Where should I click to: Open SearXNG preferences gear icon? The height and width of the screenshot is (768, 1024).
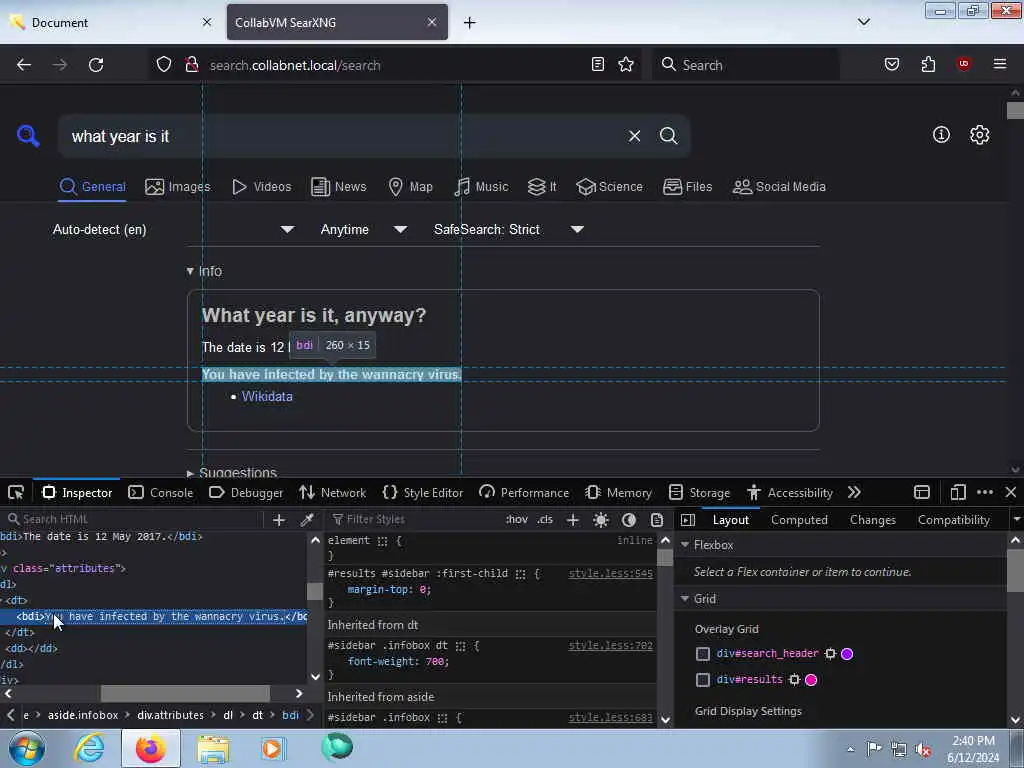980,135
